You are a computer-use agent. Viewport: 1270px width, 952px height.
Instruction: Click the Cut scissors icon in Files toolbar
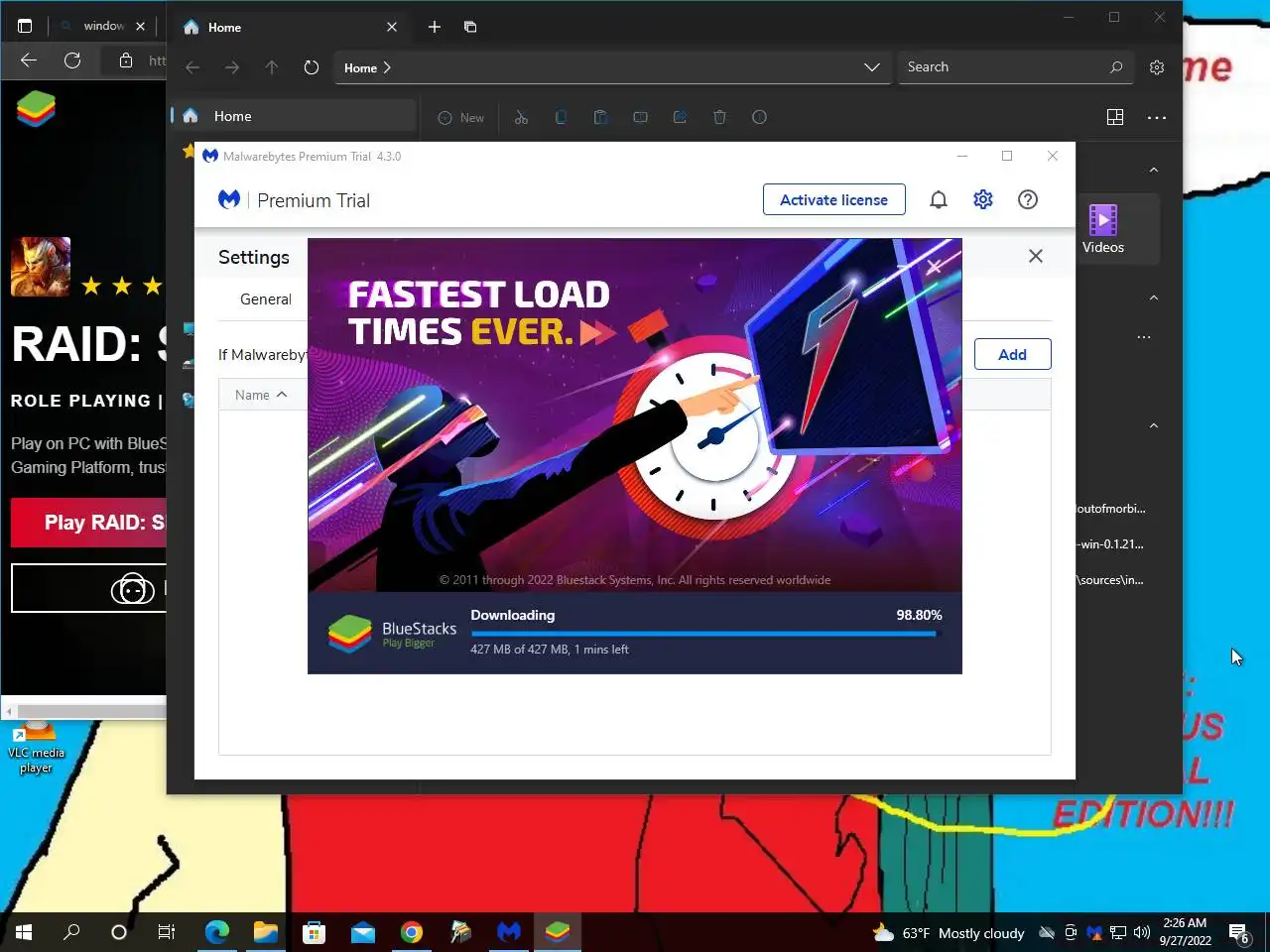[521, 117]
